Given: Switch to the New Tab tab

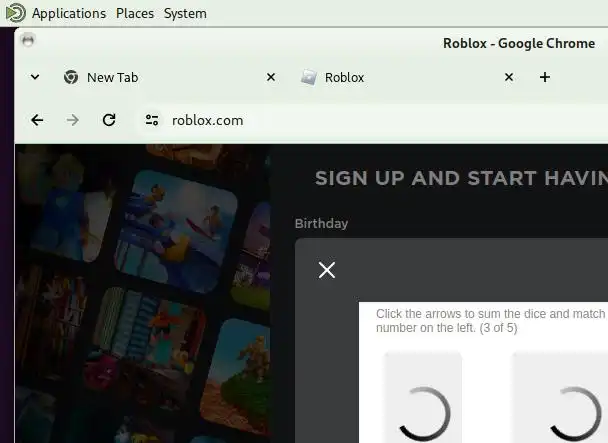Looking at the screenshot, I should click(x=169, y=77).
